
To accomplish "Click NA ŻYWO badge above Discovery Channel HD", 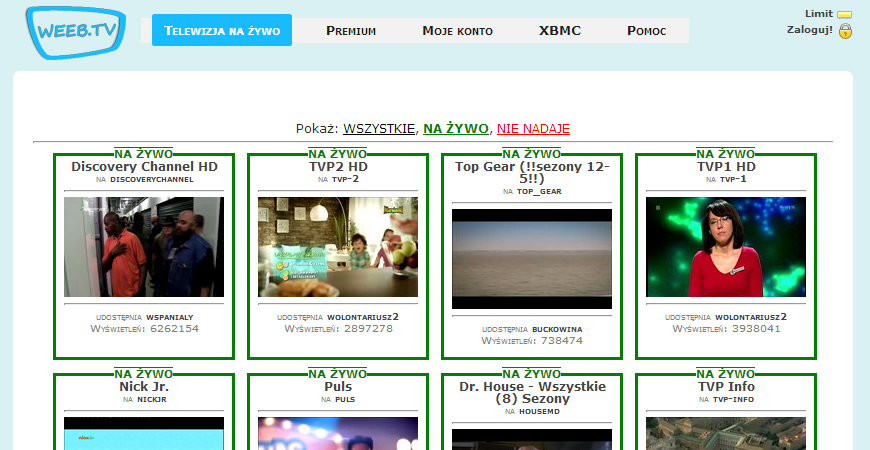I will tap(144, 154).
